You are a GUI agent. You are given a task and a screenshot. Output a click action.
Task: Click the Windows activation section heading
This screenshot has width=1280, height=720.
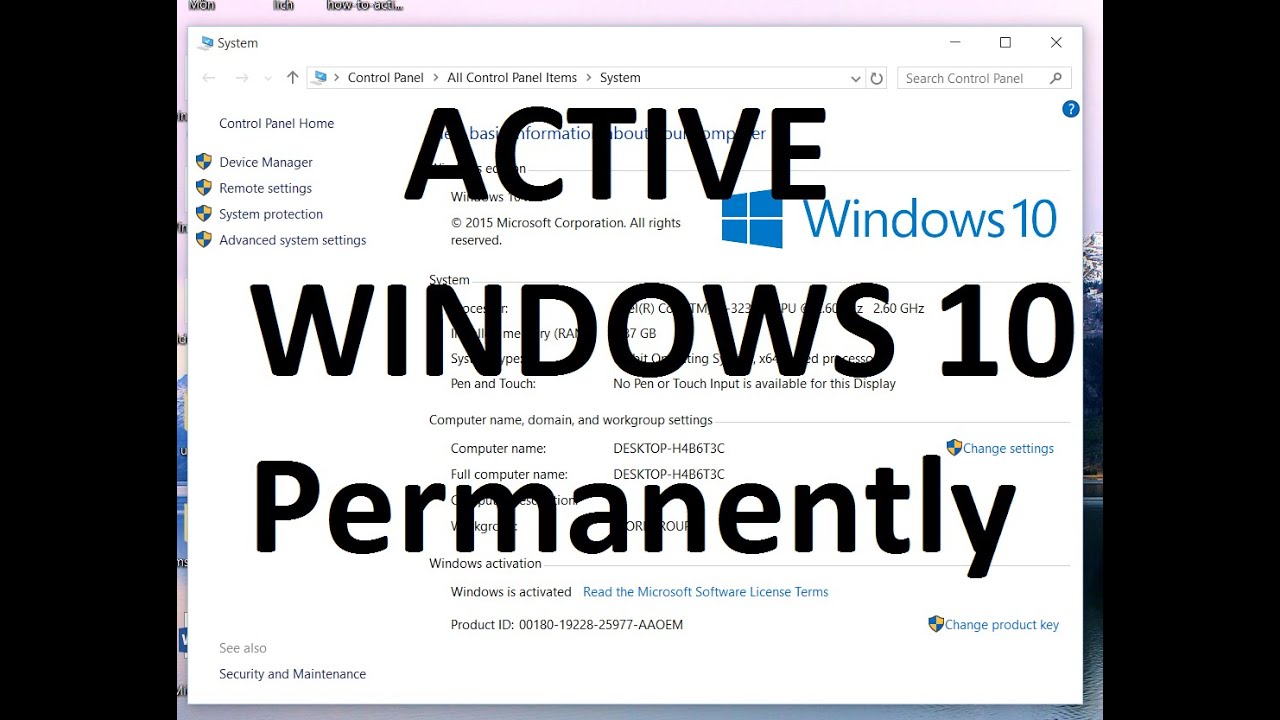click(485, 563)
